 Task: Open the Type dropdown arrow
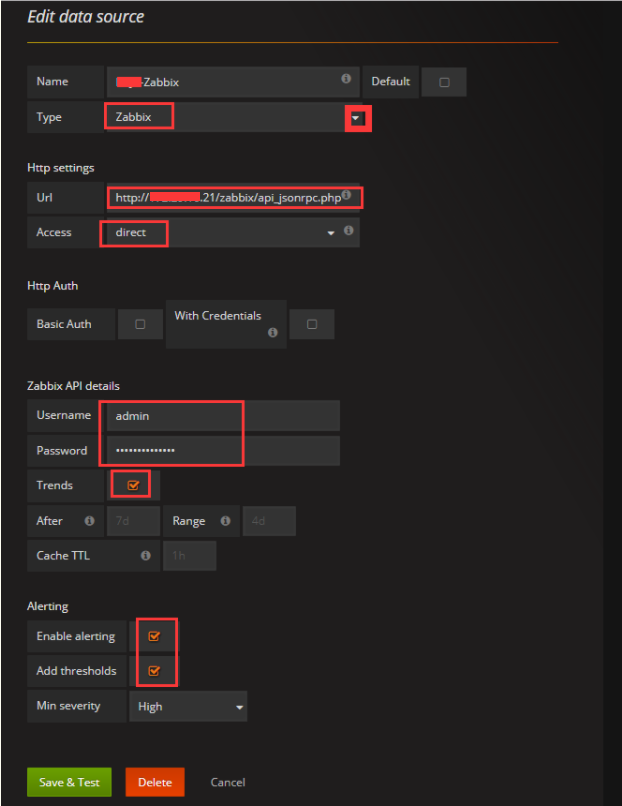coord(355,118)
